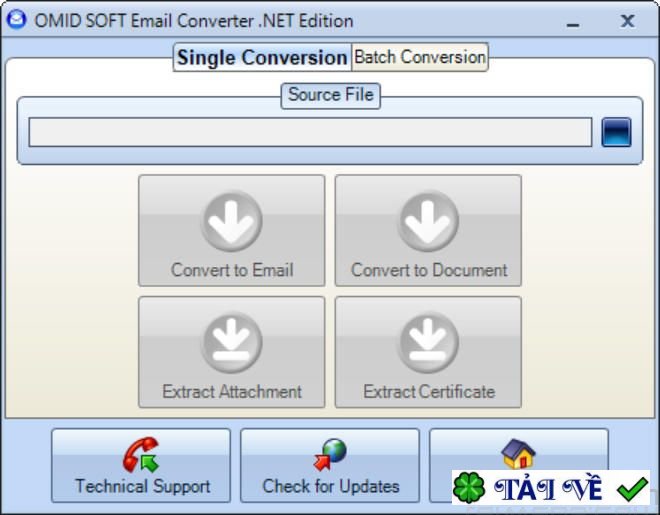Click the Extract Certificate button

(428, 352)
